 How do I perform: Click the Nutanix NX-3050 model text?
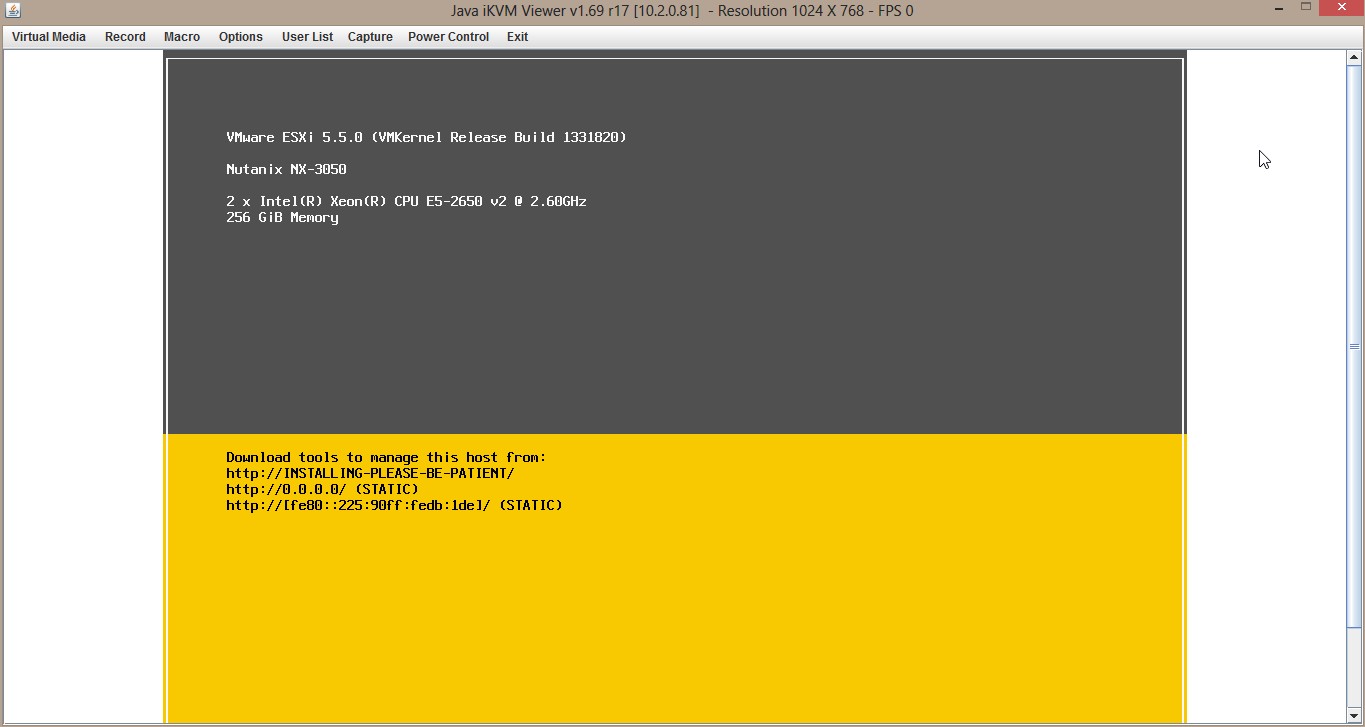[x=286, y=170]
